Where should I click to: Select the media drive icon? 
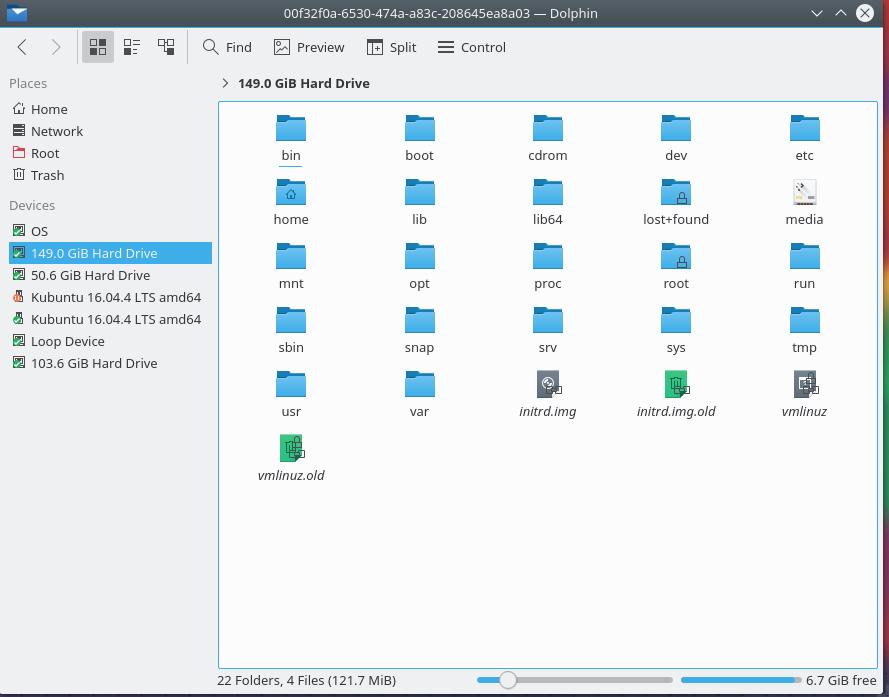coord(804,192)
